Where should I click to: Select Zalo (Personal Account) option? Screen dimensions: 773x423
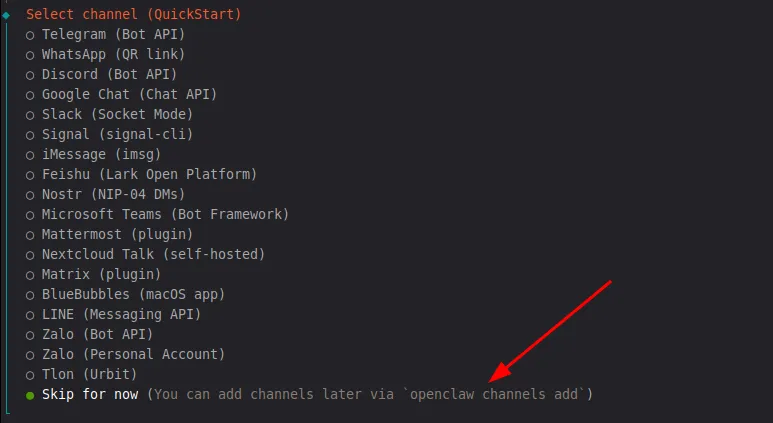133,354
